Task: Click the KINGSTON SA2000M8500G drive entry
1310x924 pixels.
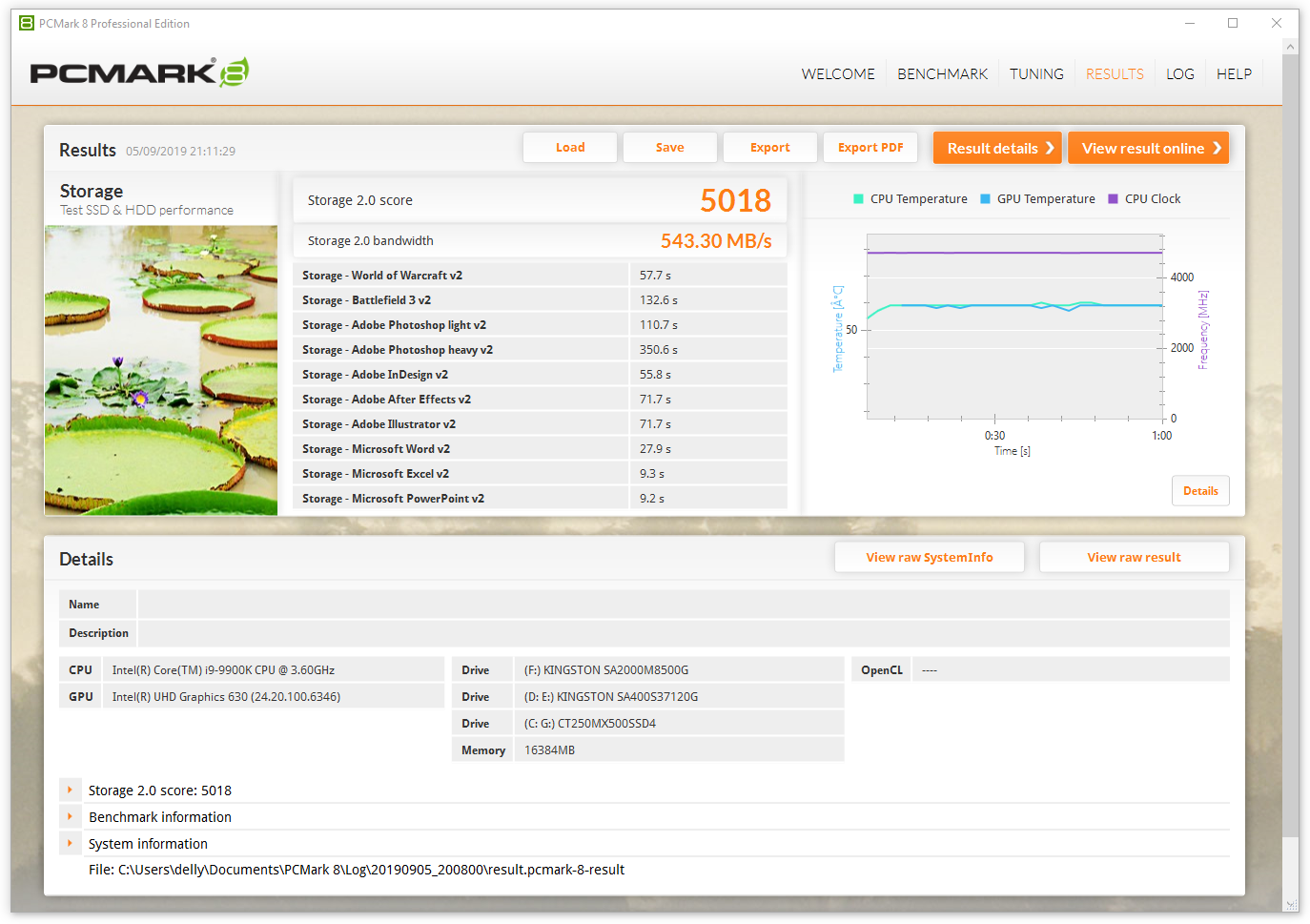Action: coord(679,670)
